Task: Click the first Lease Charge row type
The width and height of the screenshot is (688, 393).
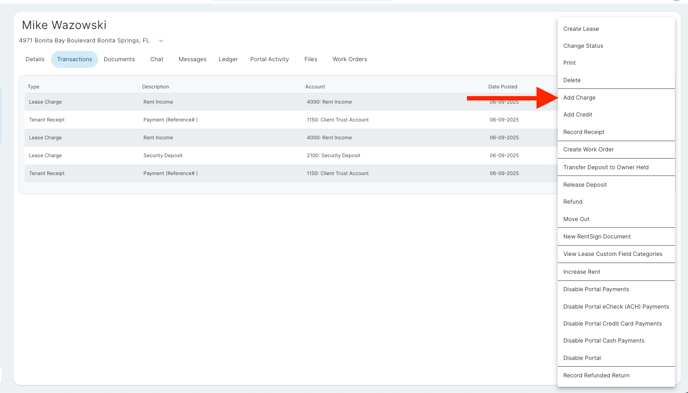Action: point(45,102)
